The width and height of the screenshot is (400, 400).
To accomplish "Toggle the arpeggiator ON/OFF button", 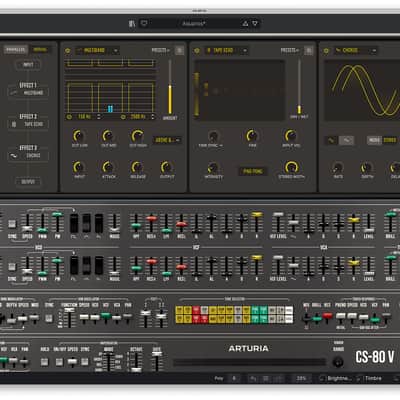I will pos(59,362).
